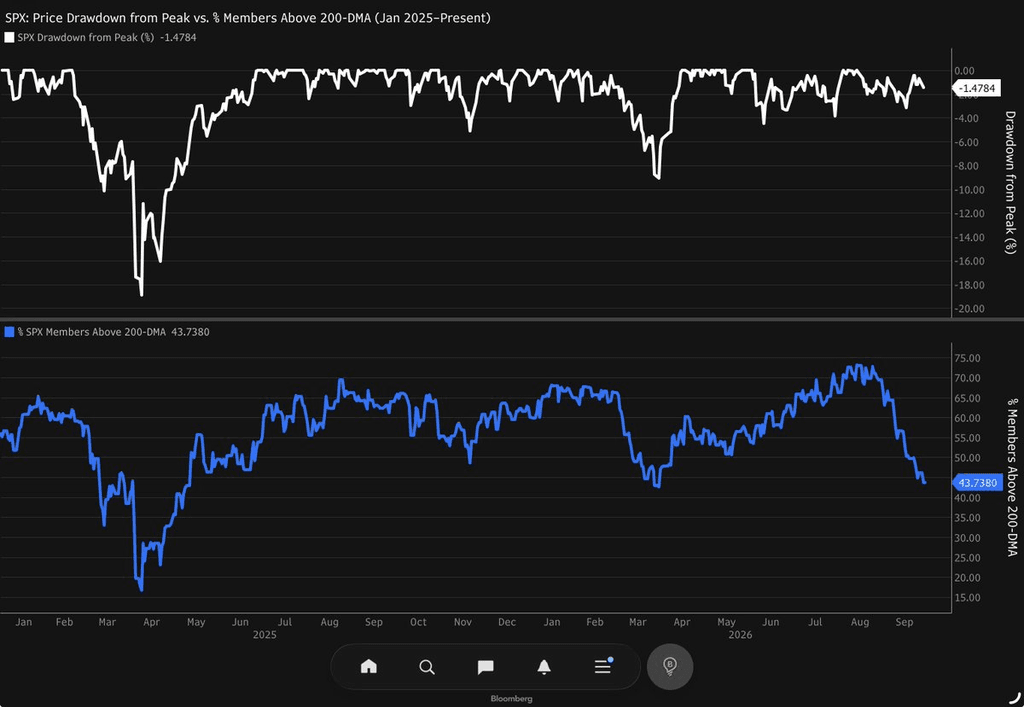This screenshot has height=707, width=1024.
Task: Click the -20.00 drawdown axis label
Action: point(969,309)
